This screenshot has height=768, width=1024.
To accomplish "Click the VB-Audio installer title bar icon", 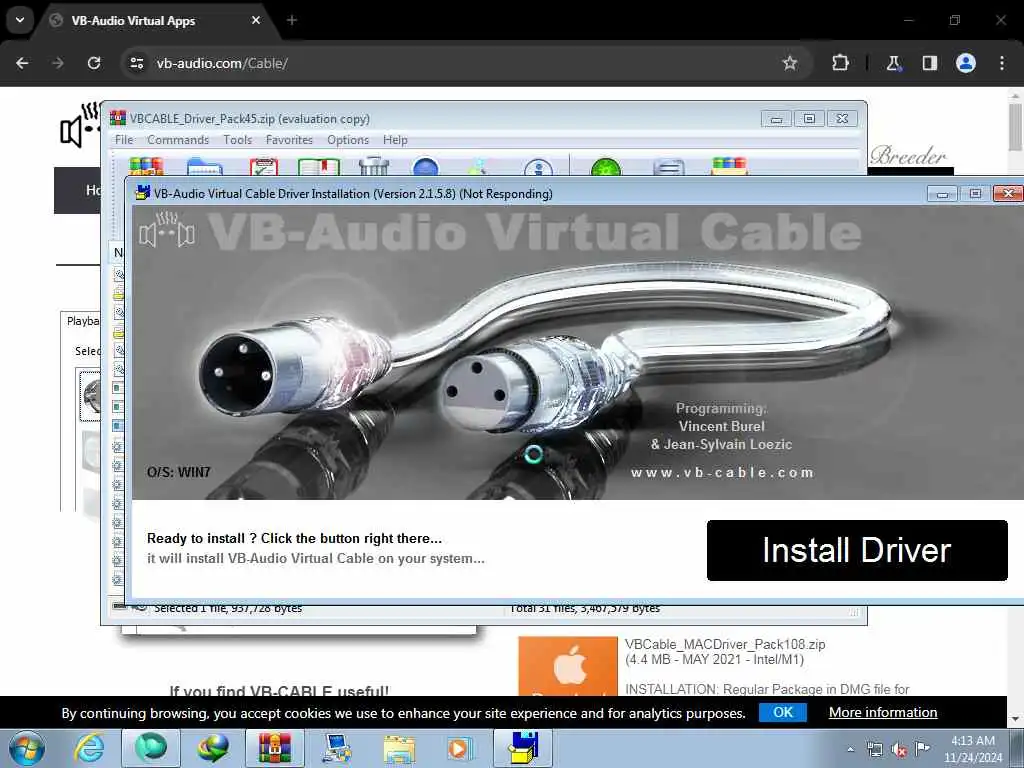I will 142,193.
